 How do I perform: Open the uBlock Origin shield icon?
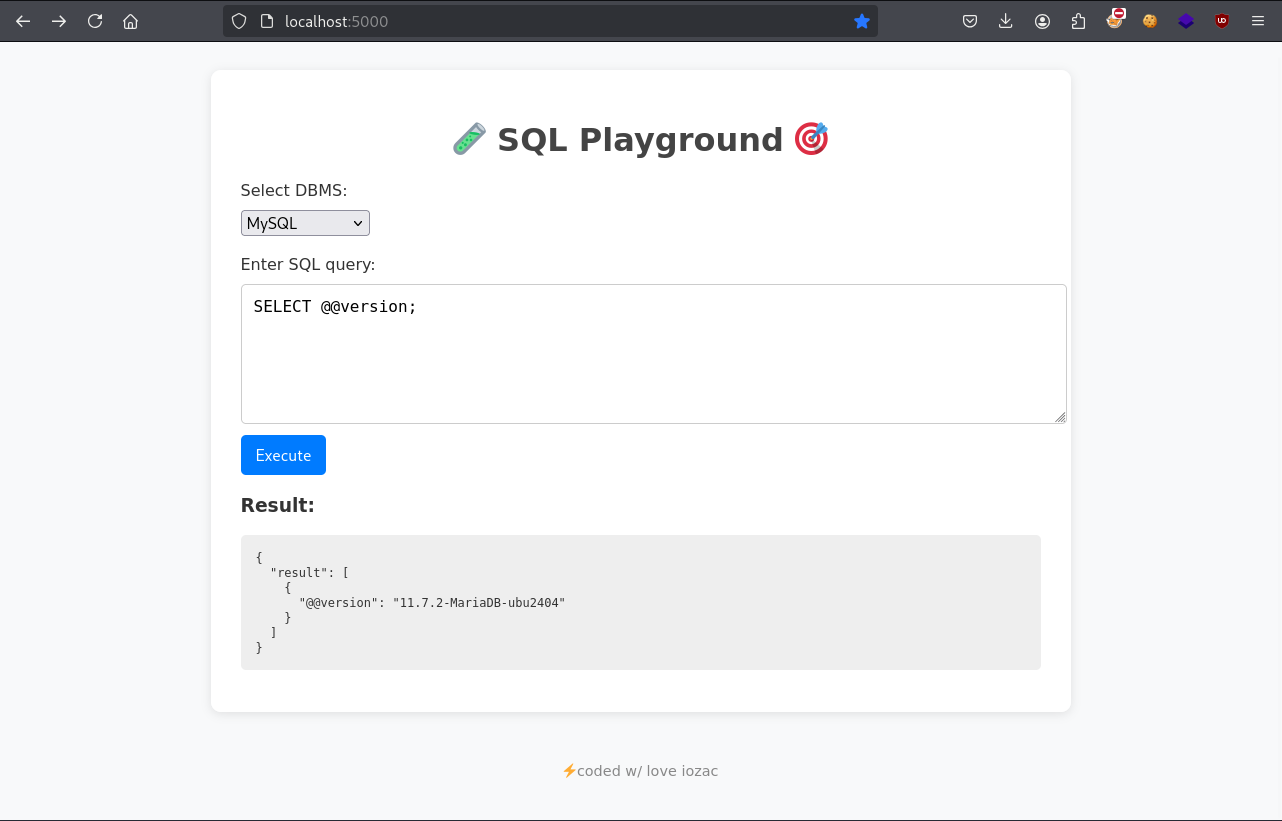1222,21
